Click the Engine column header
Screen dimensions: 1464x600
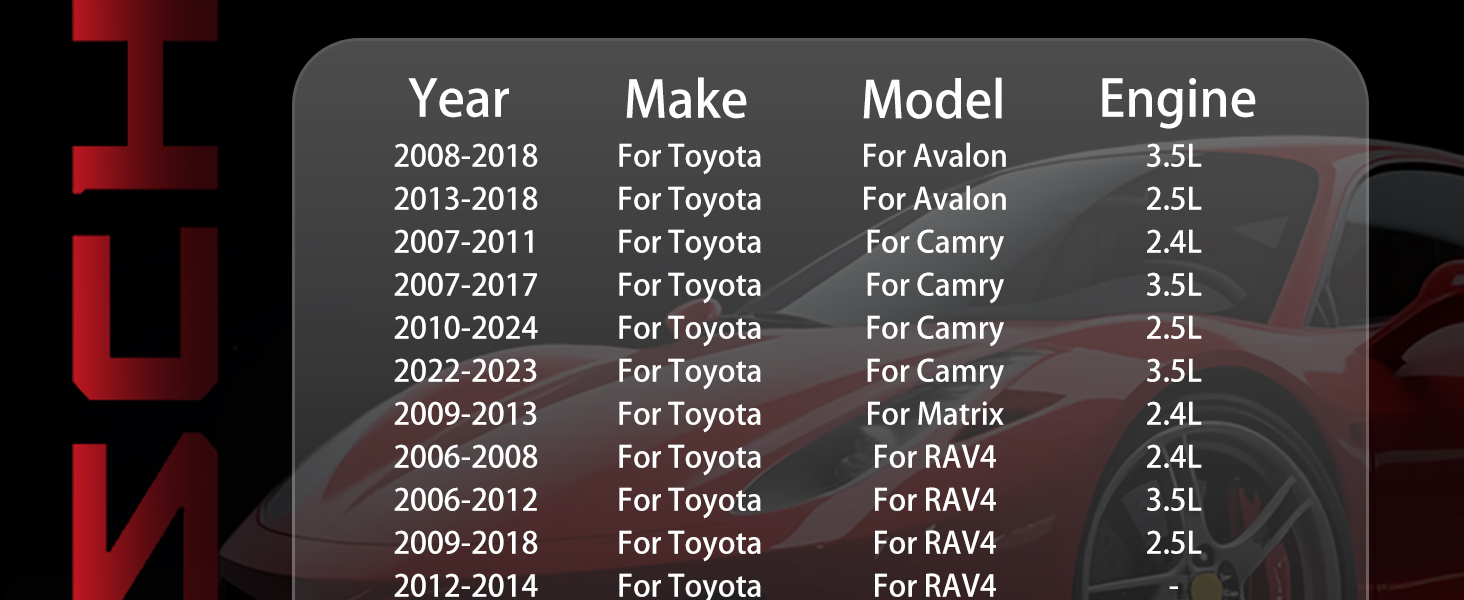coord(1178,99)
